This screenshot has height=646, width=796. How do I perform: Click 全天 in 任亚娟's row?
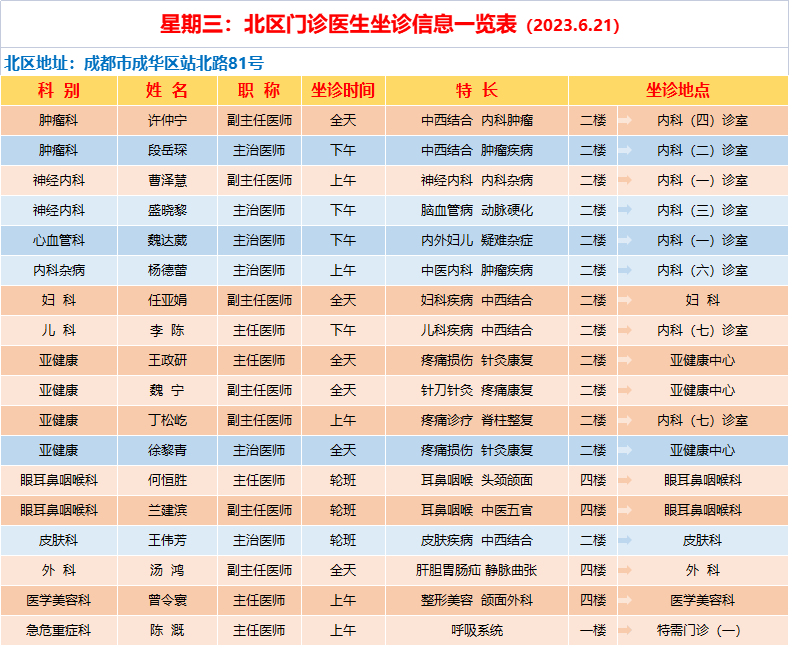tap(343, 300)
